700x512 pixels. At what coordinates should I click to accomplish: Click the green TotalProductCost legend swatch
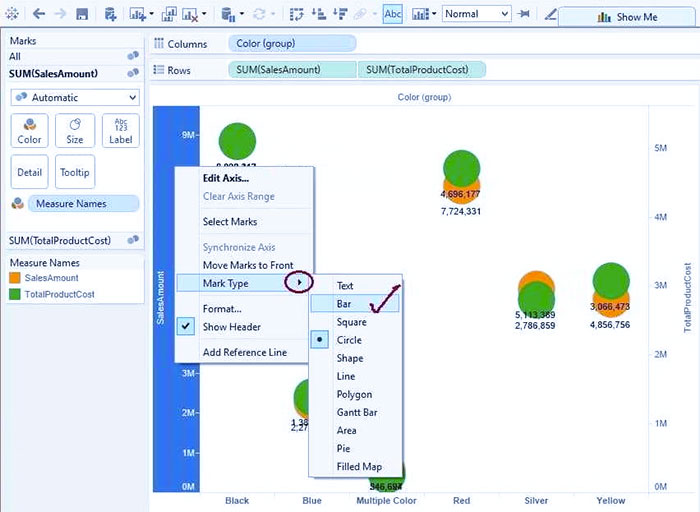pos(15,294)
